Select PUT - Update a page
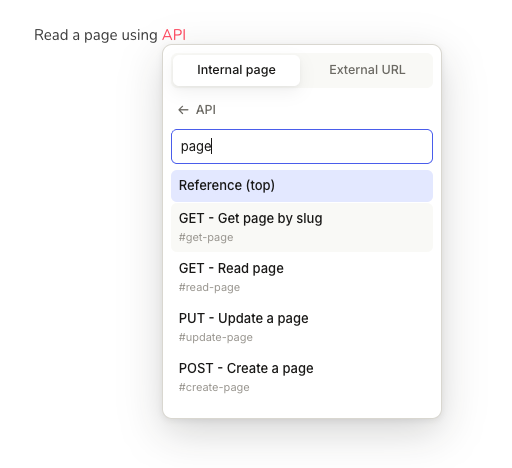 302,327
